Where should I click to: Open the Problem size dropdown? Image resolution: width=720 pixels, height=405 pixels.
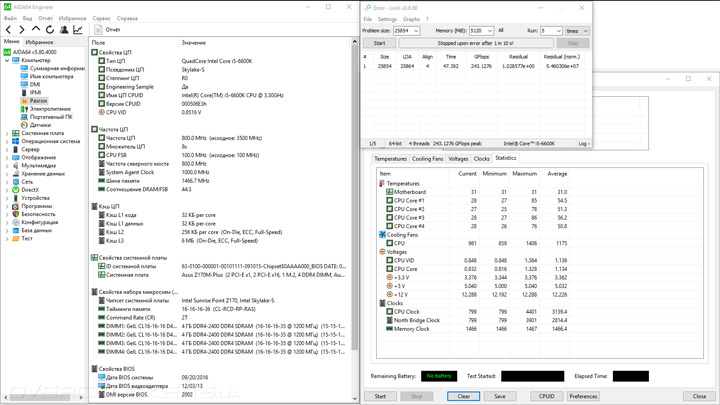pyautogui.click(x=416, y=31)
